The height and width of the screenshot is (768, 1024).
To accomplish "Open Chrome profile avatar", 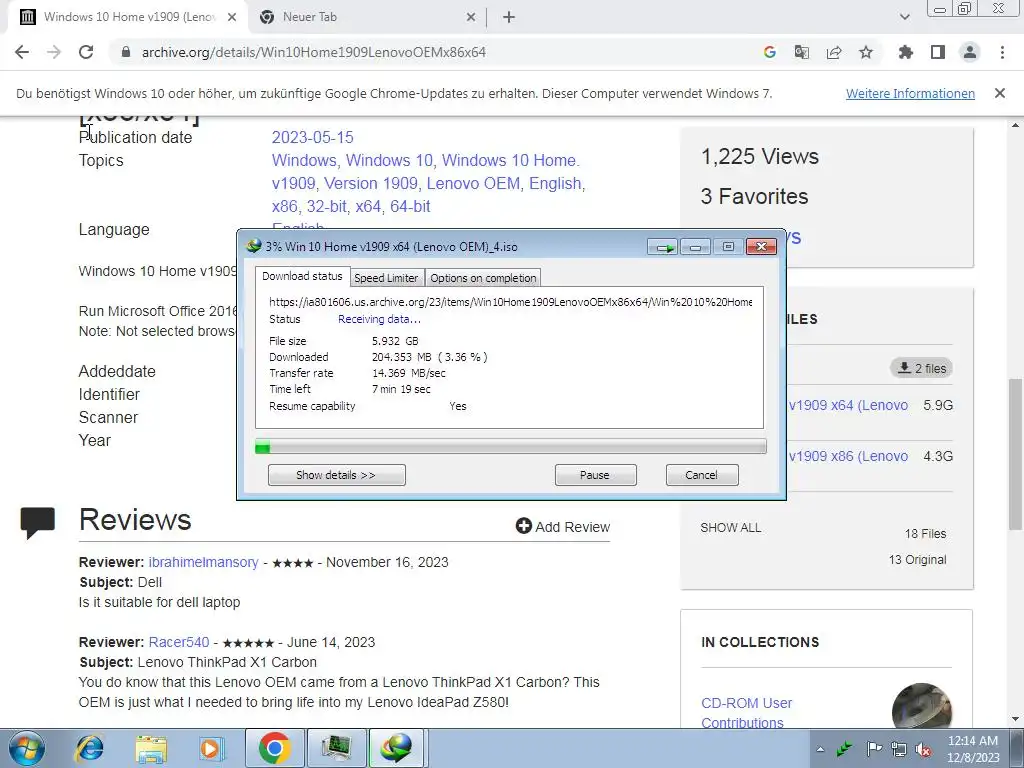I will (970, 52).
